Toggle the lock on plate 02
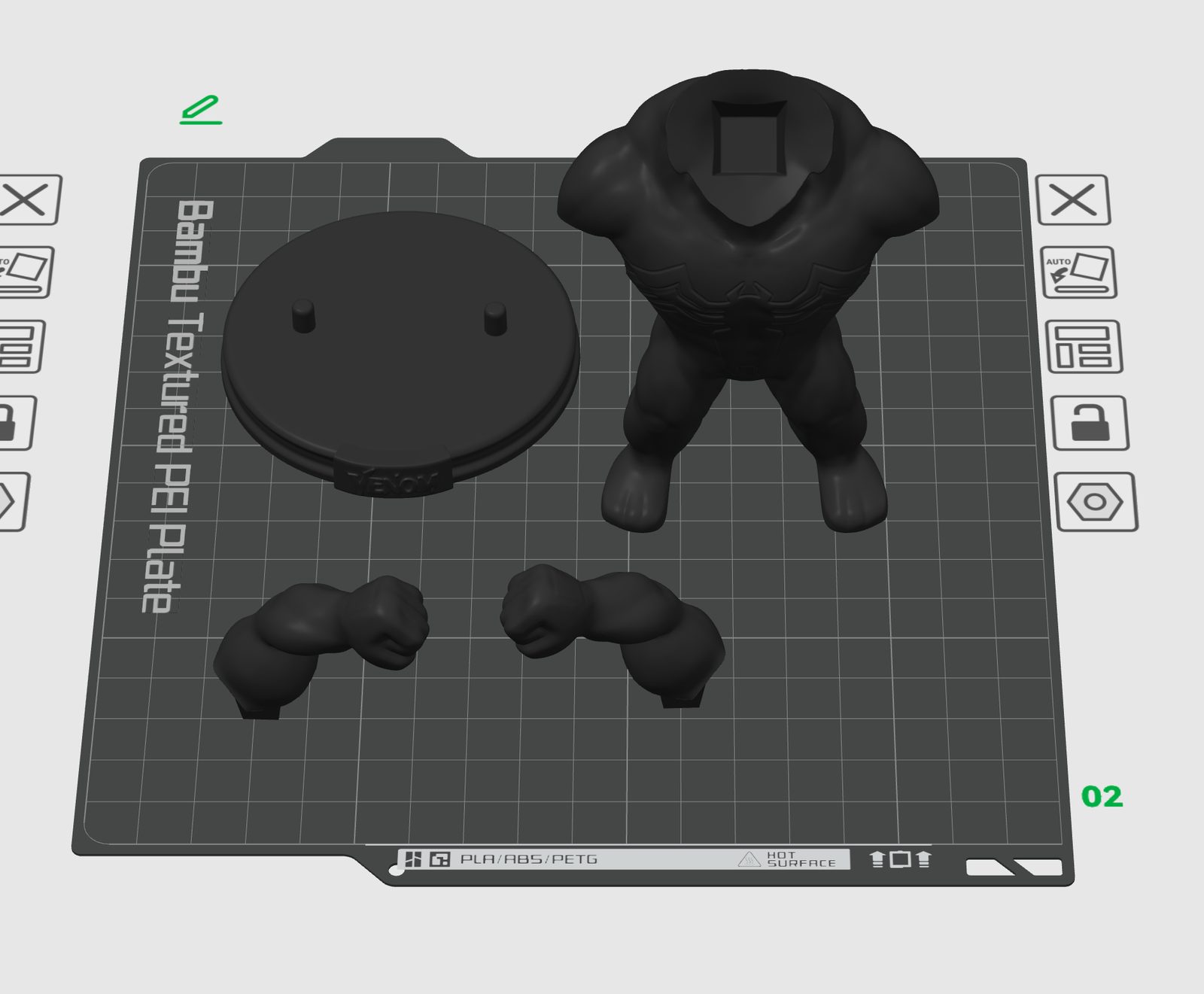 pos(1090,423)
